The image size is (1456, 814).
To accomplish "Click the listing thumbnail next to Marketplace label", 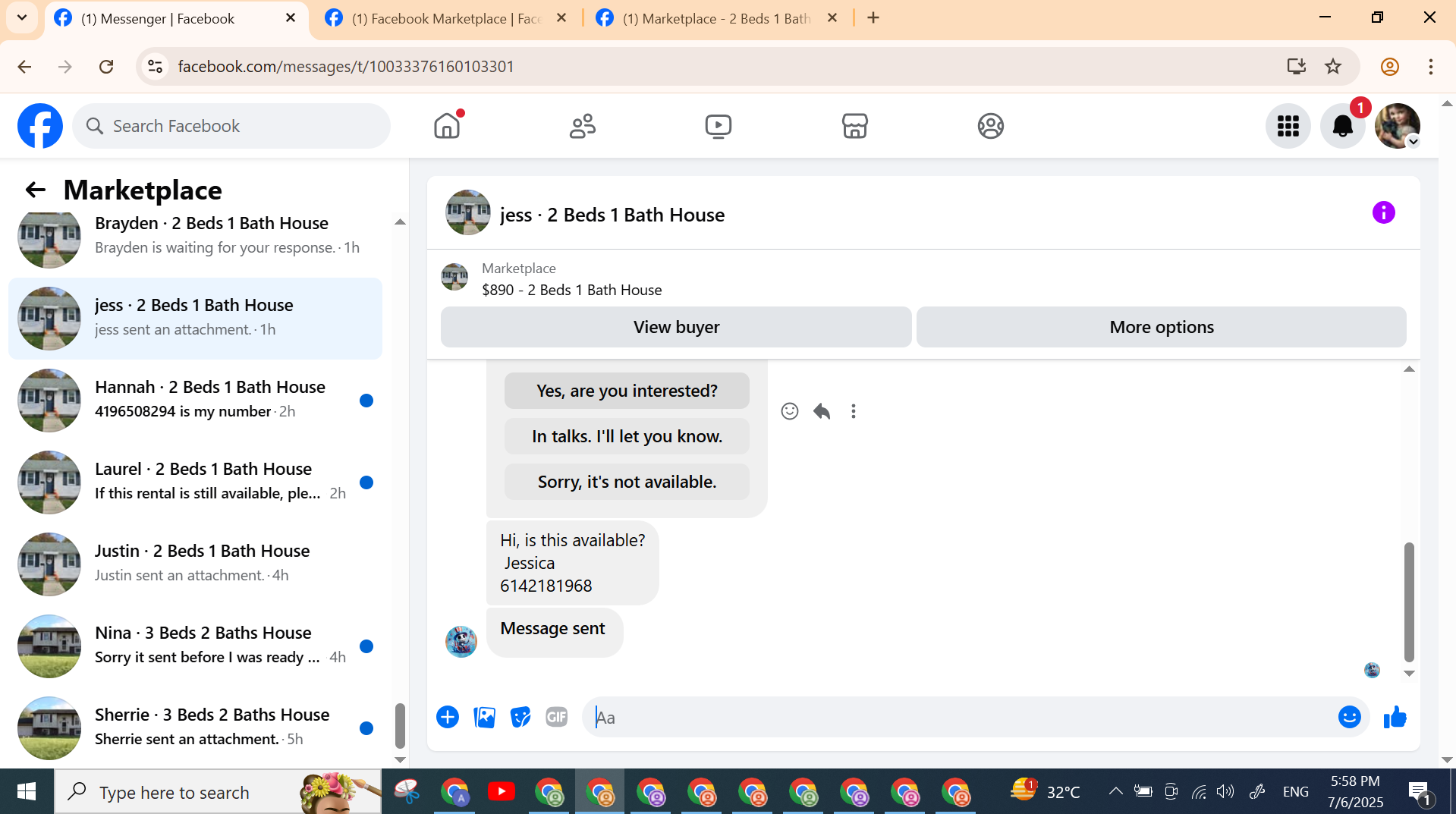I will point(454,277).
